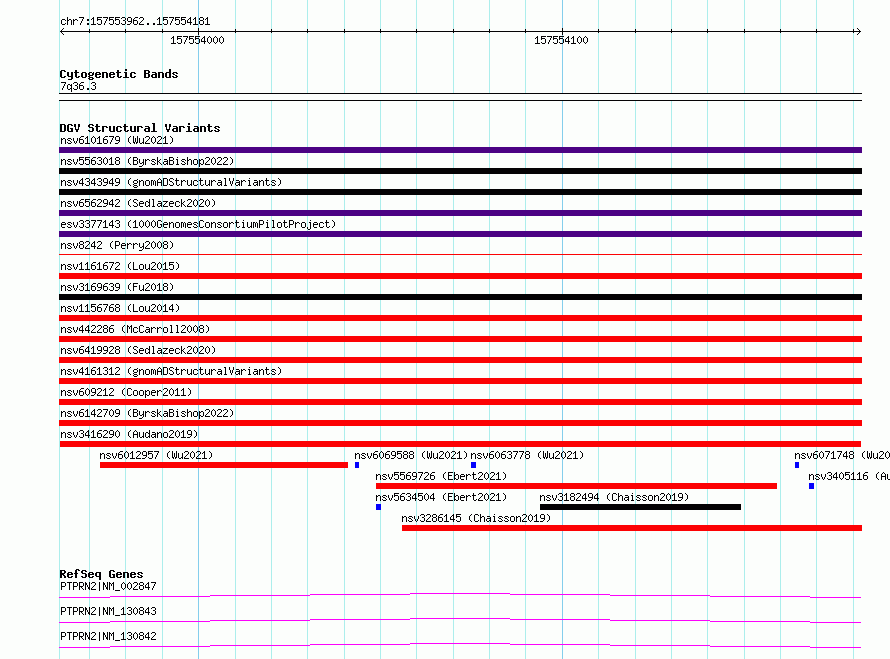The image size is (890, 659).
Task: Open nsv5634504 (Ebert2021) label
Action: pos(441,497)
